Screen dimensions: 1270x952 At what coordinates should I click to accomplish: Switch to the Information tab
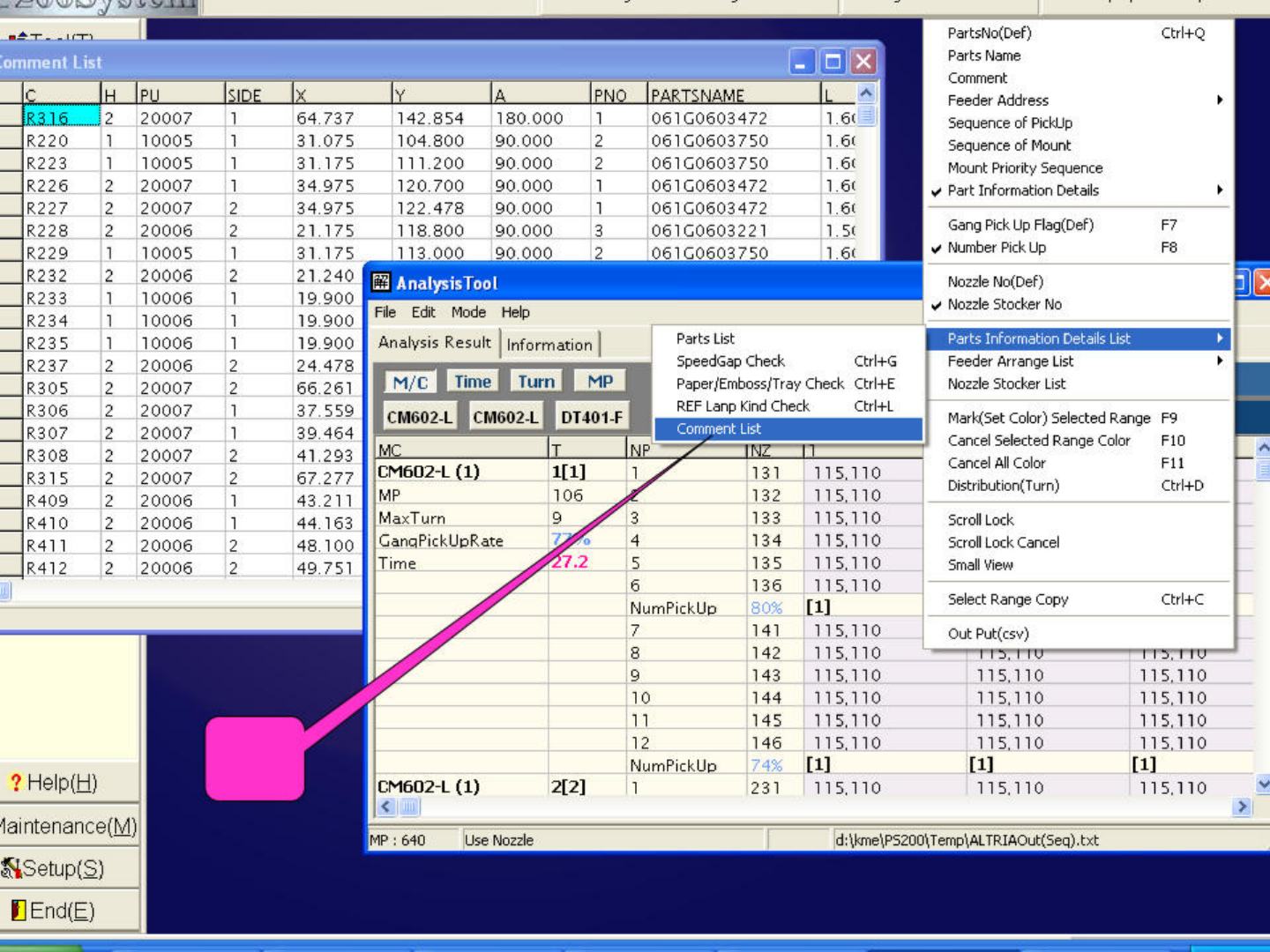tap(549, 345)
